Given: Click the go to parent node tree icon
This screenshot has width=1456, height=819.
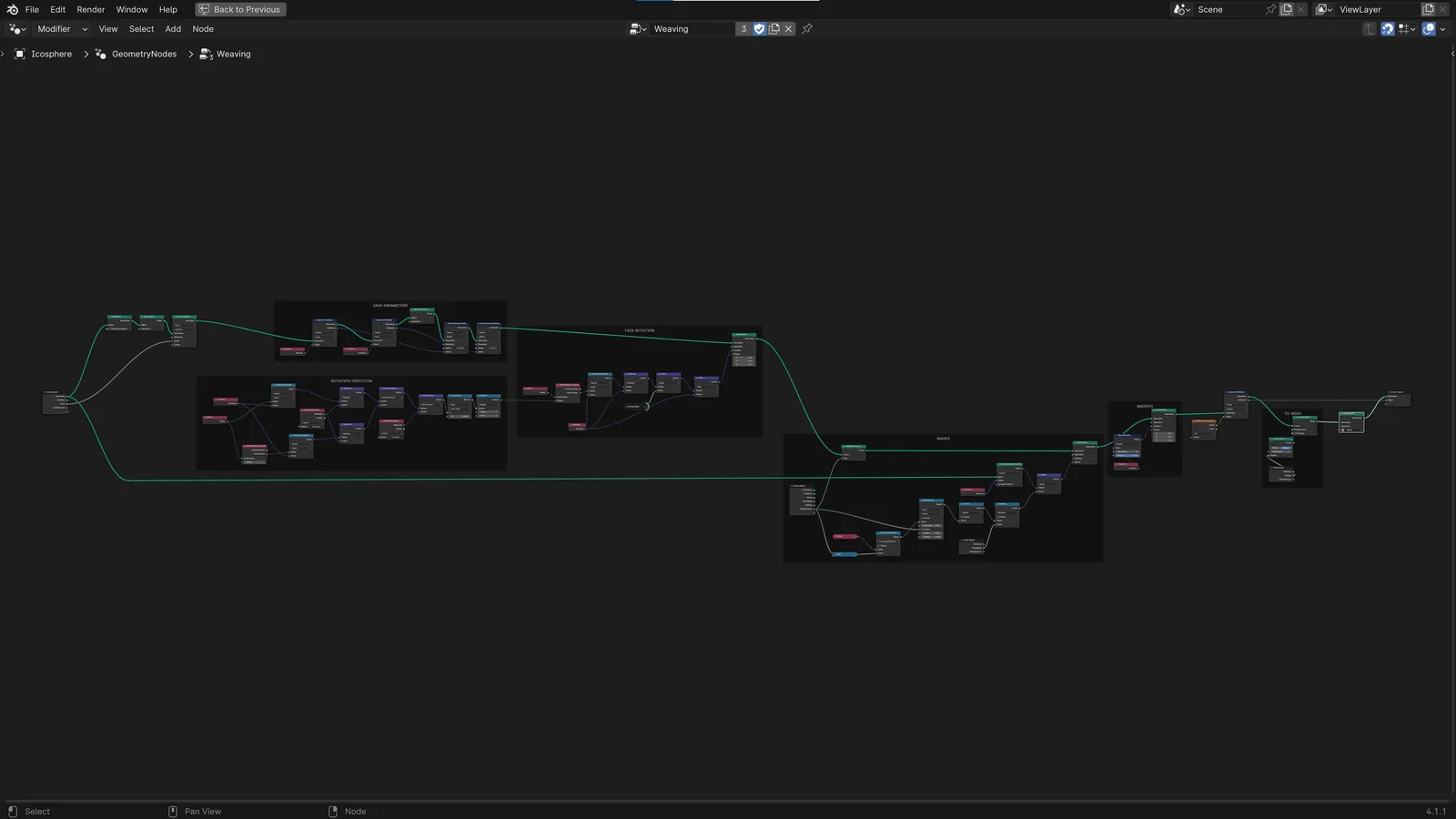Looking at the screenshot, I should (1370, 28).
